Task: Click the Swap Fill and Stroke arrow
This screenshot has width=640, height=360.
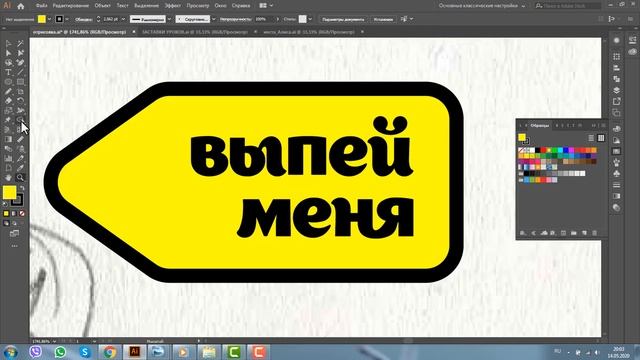Action: coord(22,188)
